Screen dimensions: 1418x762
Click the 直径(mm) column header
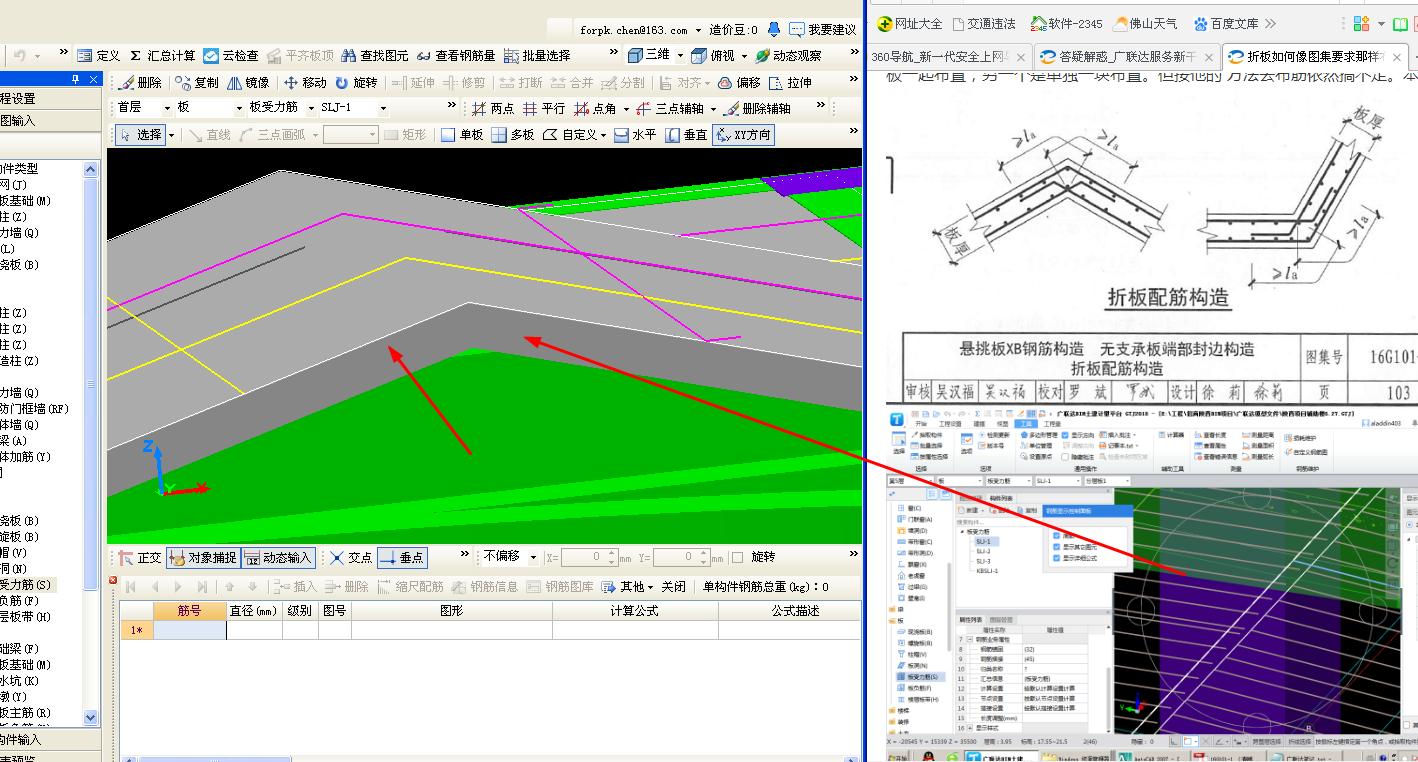click(253, 610)
